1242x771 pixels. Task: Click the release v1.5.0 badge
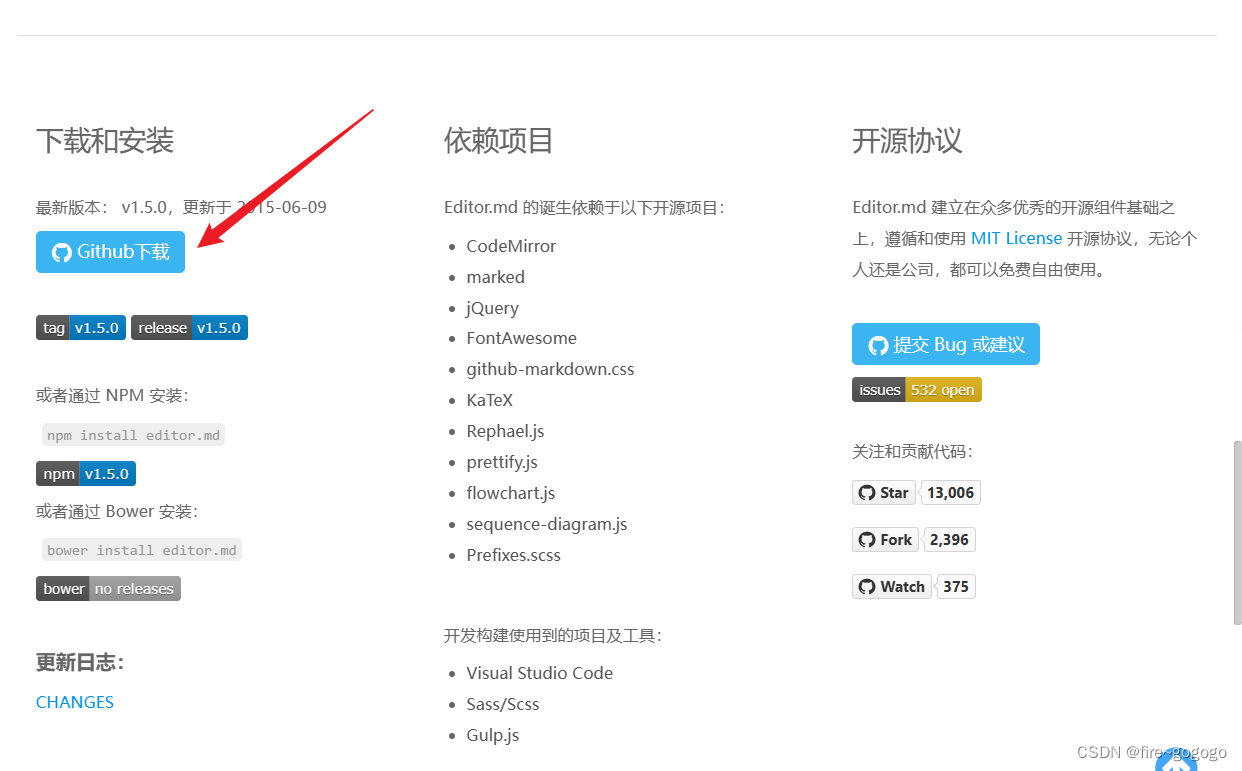[x=189, y=328]
